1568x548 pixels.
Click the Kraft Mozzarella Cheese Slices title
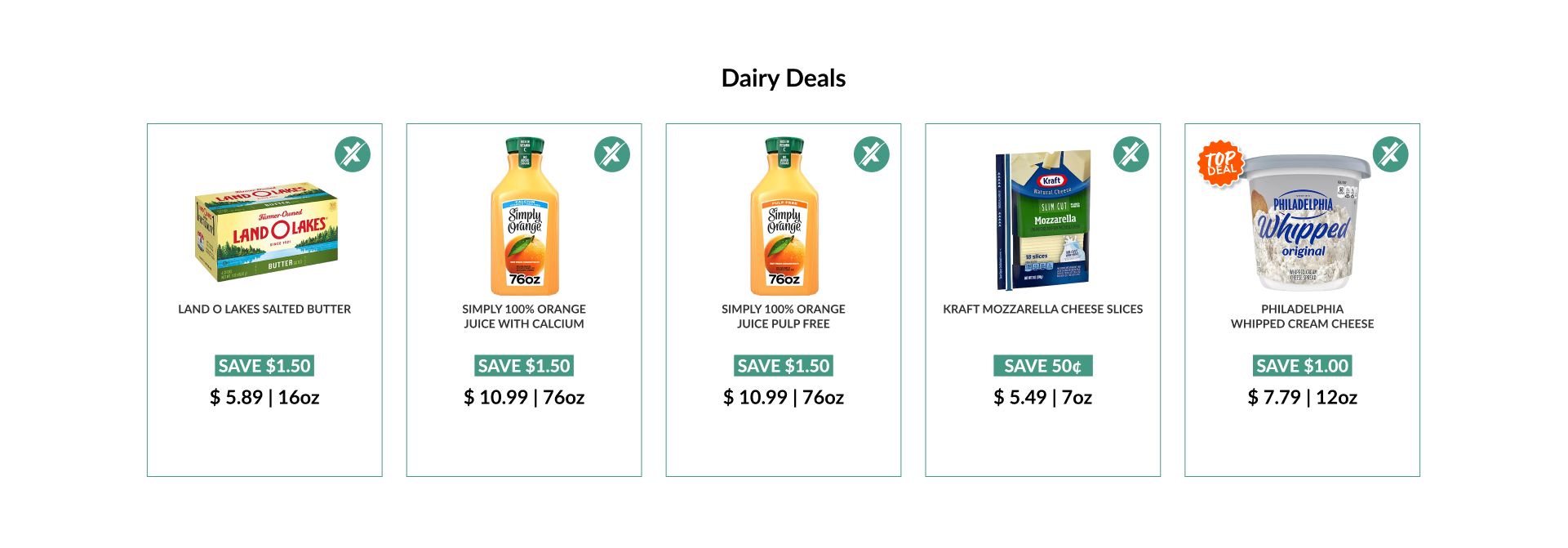pos(1043,310)
